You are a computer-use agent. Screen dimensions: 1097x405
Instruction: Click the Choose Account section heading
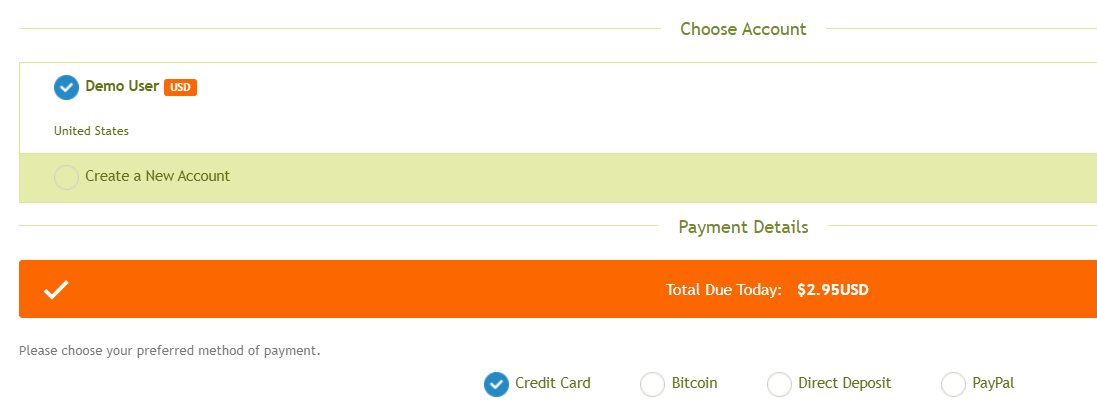pyautogui.click(x=743, y=29)
